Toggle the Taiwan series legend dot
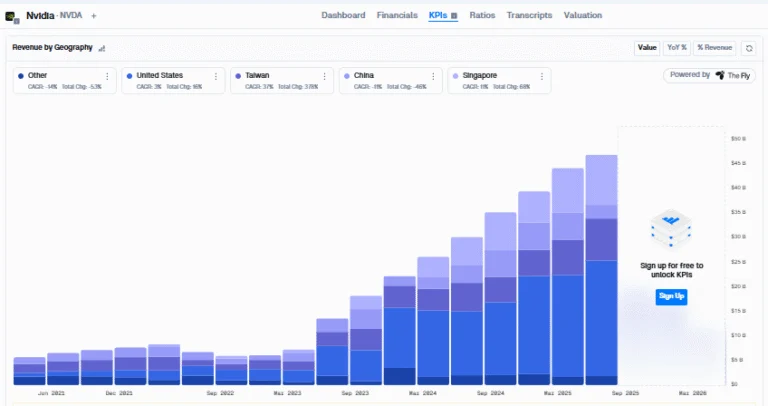Image resolution: width=768 pixels, height=406 pixels. [x=238, y=76]
